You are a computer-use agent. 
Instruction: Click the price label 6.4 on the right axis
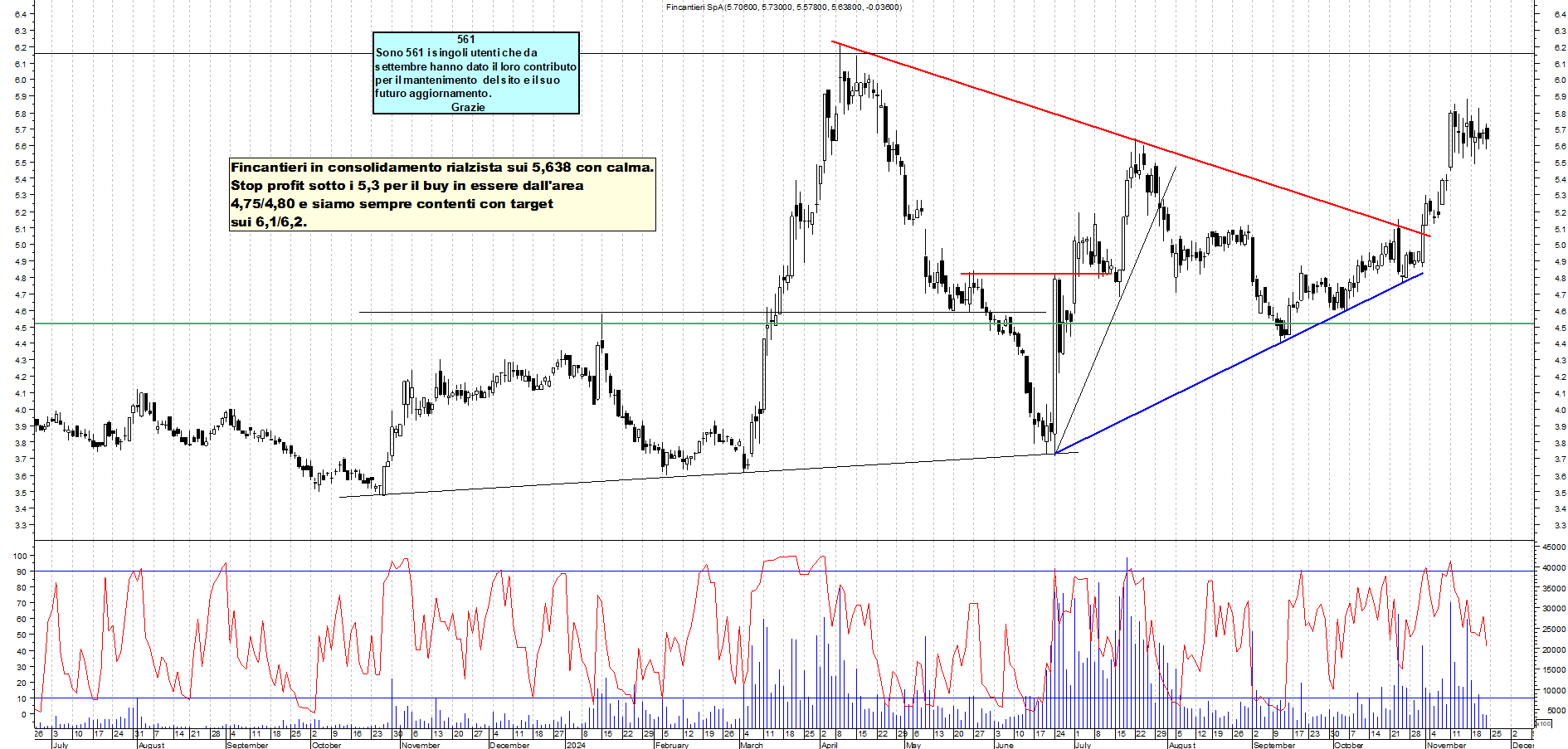point(1560,14)
